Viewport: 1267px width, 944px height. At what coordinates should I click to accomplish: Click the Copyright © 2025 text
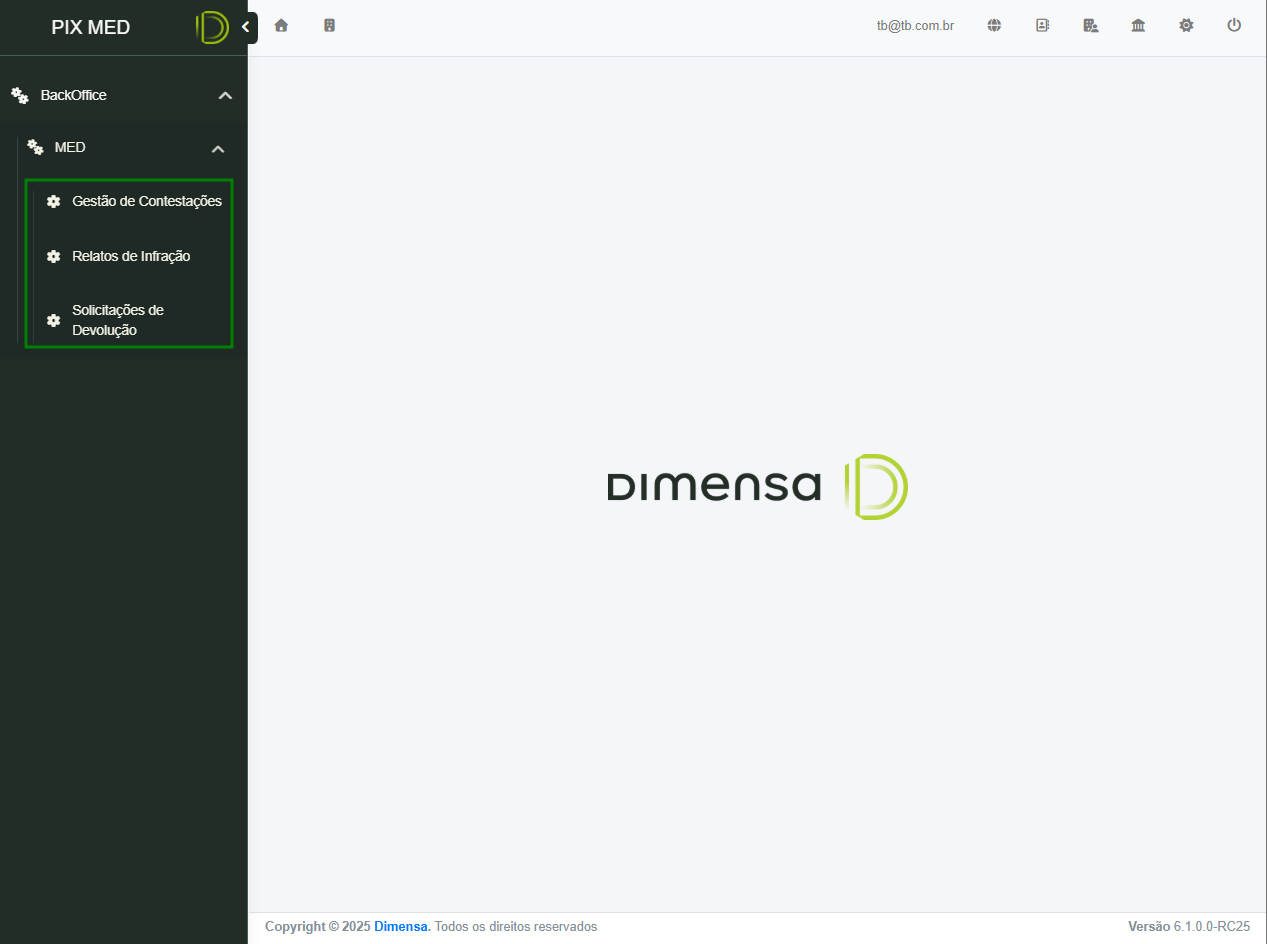[318, 927]
